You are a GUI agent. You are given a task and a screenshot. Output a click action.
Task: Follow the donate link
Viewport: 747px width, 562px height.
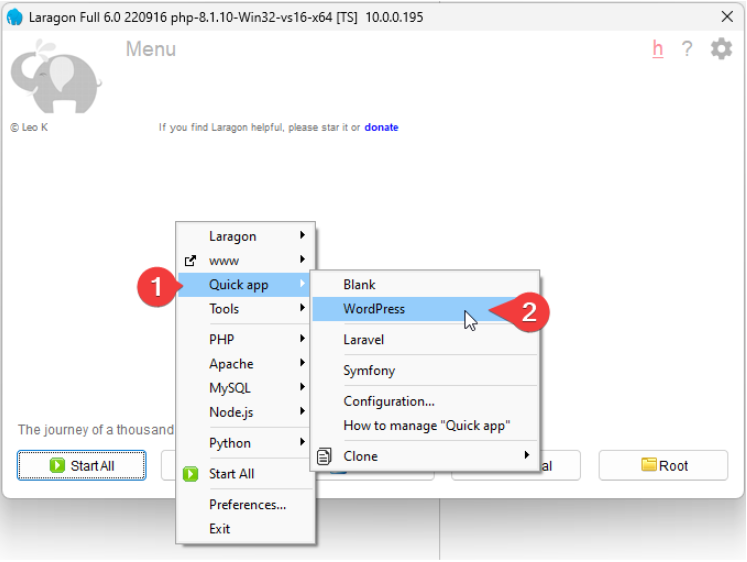pyautogui.click(x=381, y=127)
